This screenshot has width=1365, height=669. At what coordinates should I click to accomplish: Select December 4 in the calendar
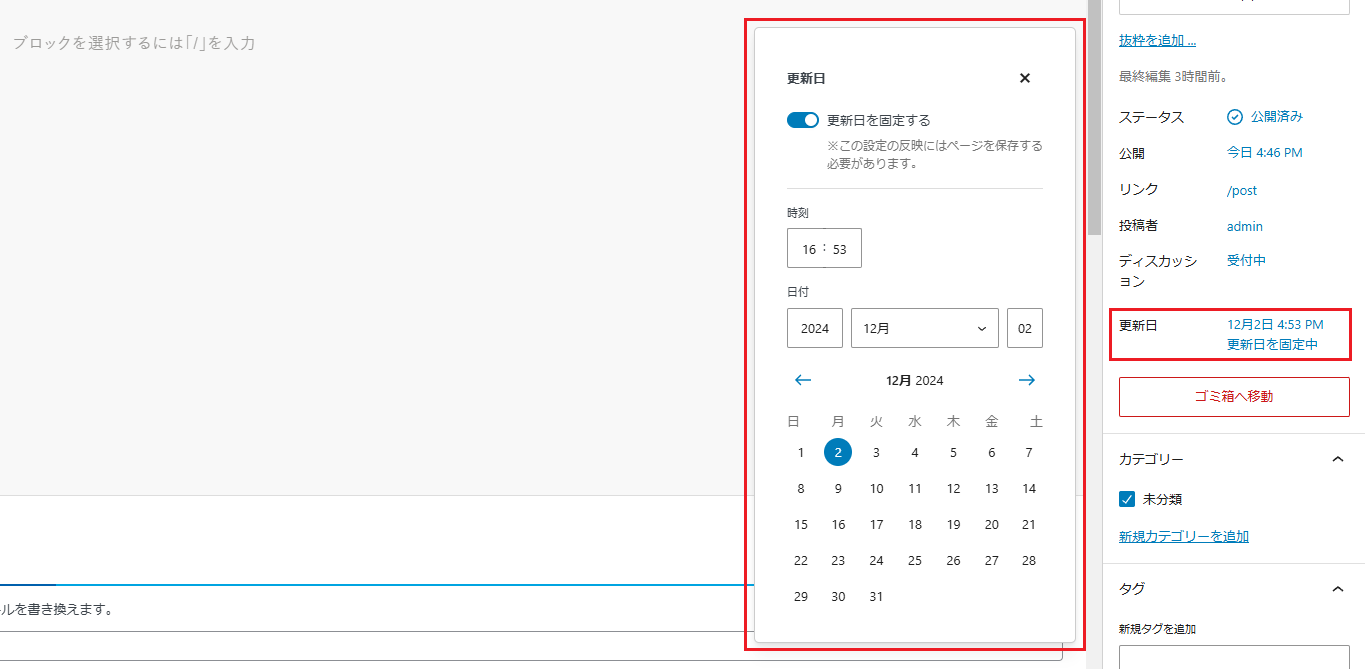[x=915, y=453]
